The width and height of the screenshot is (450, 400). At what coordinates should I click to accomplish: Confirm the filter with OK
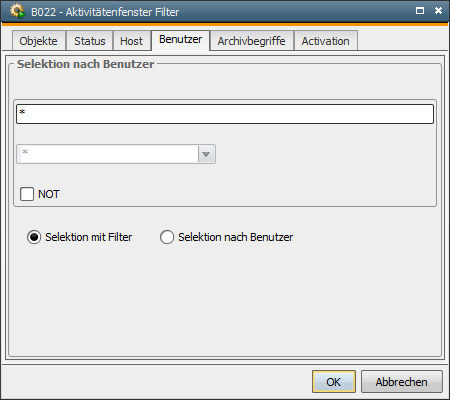334,382
